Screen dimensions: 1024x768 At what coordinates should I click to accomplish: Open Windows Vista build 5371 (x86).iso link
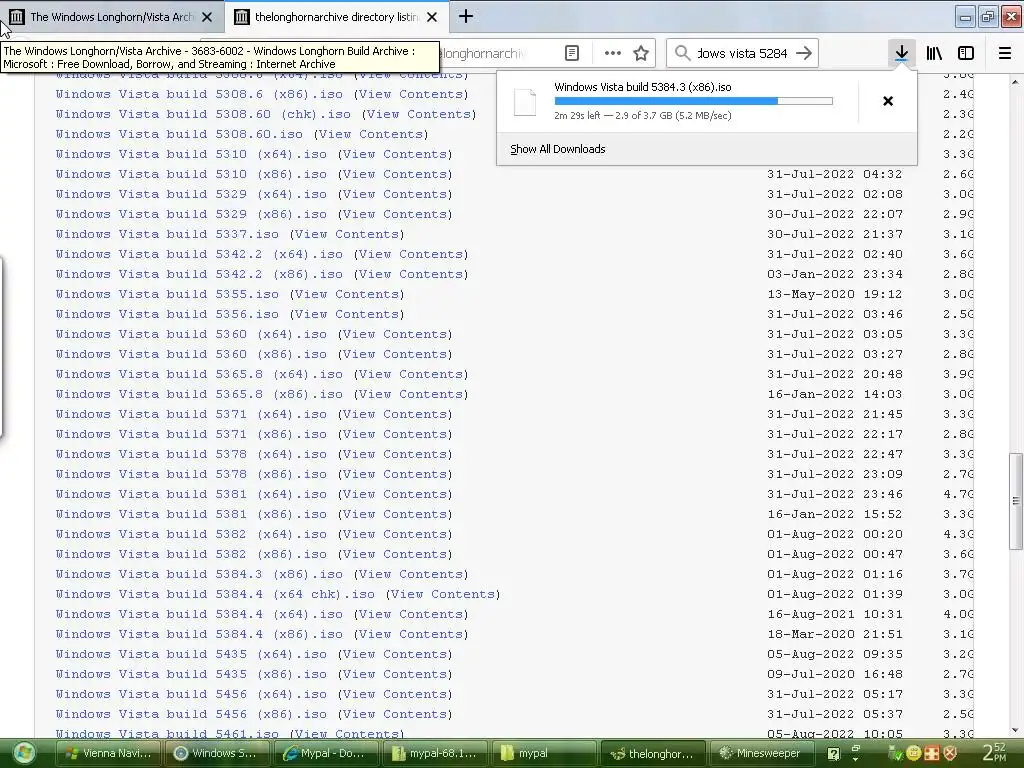coord(191,434)
